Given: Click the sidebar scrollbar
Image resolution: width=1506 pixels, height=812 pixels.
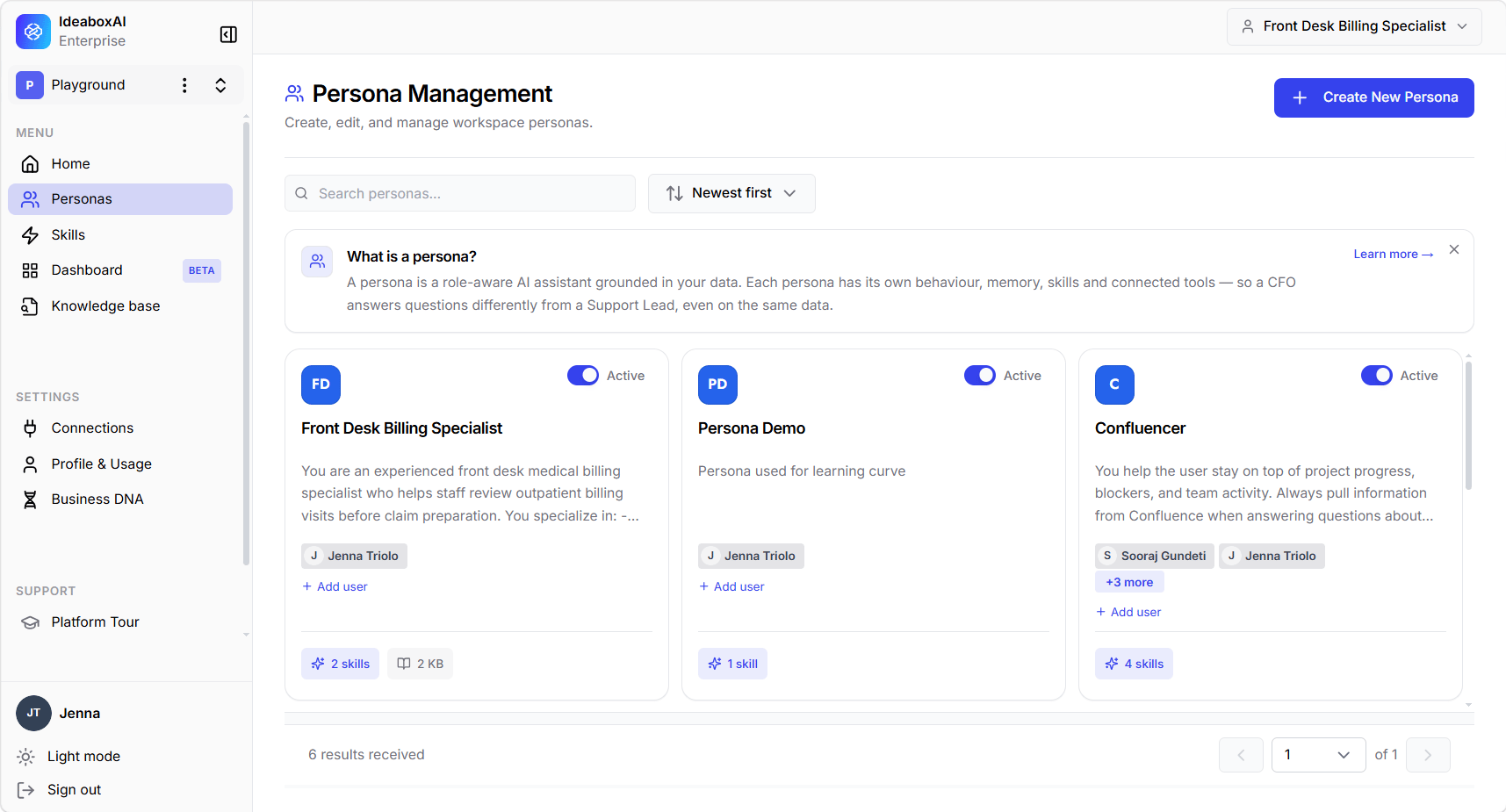Looking at the screenshot, I should [x=246, y=344].
